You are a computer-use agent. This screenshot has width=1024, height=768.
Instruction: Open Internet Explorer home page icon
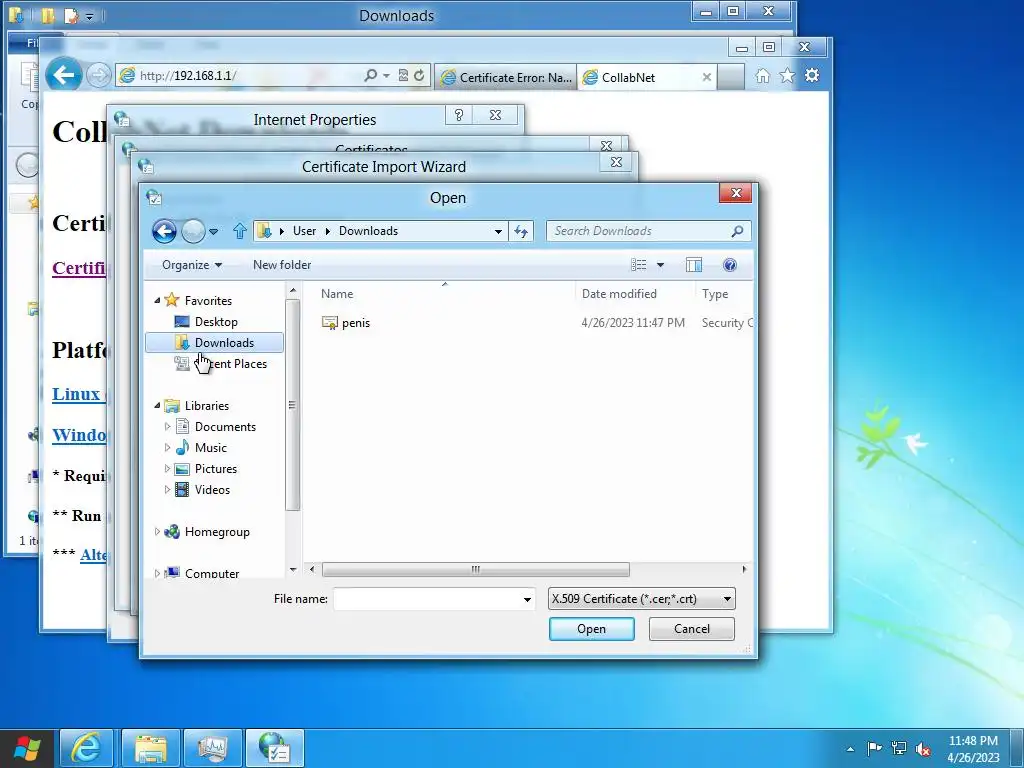762,76
